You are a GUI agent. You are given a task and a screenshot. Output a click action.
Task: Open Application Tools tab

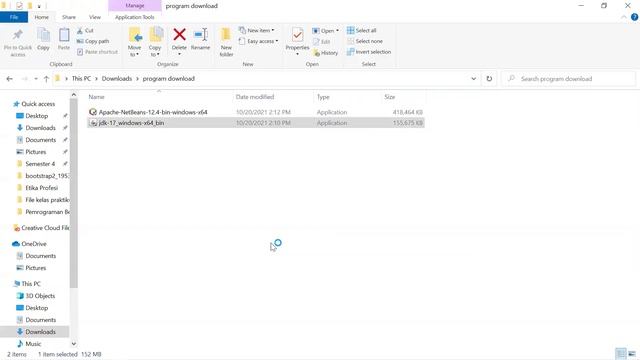pos(135,17)
